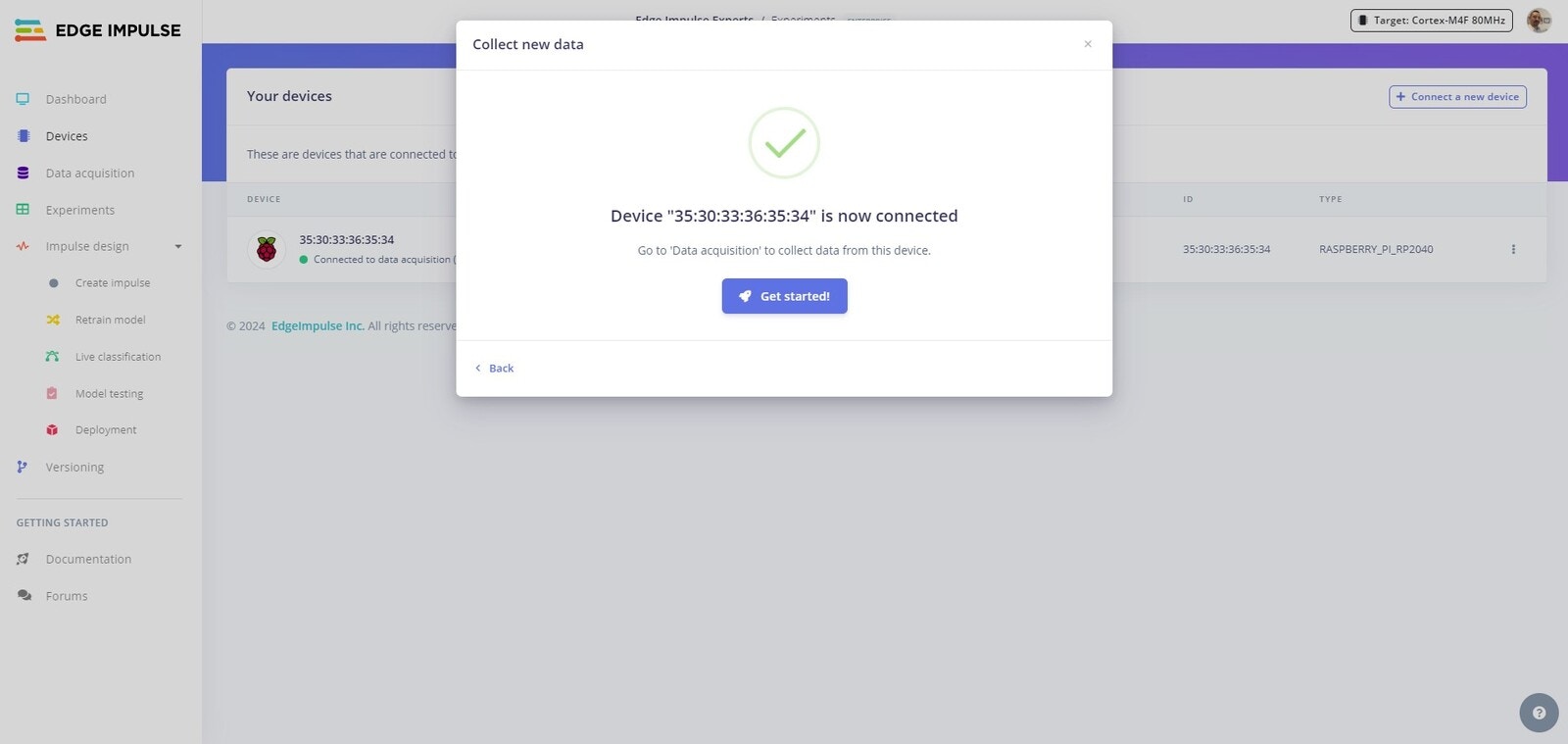1568x744 pixels.
Task: Click the Get started! button
Action: pos(784,296)
